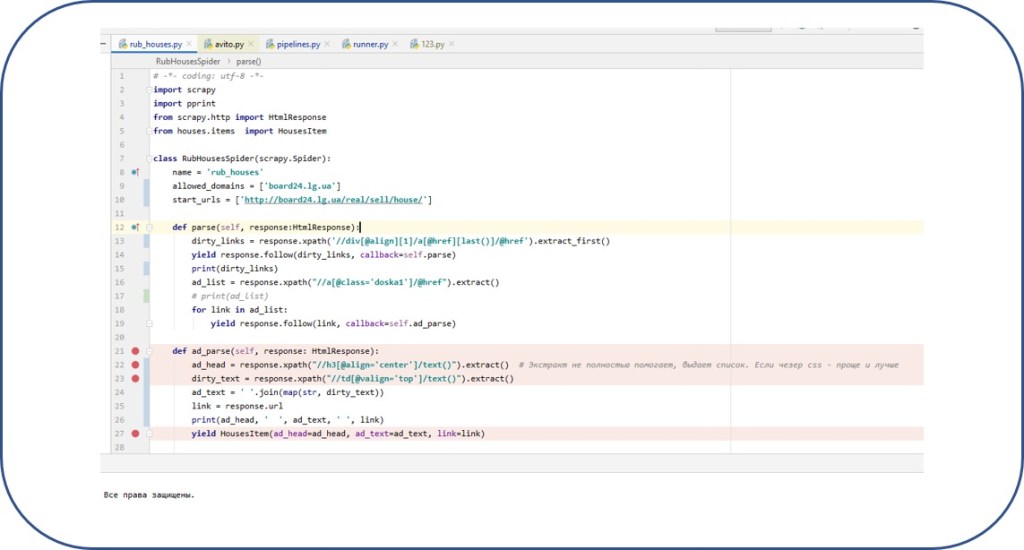
Task: Click RubHousesSpider in the breadcrumb bar
Action: (187, 61)
